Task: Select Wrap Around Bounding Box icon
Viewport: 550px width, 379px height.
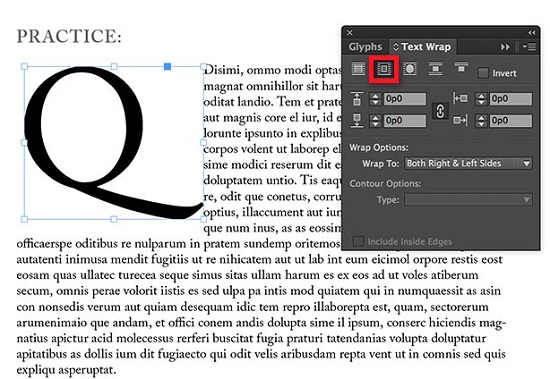Action: click(384, 68)
